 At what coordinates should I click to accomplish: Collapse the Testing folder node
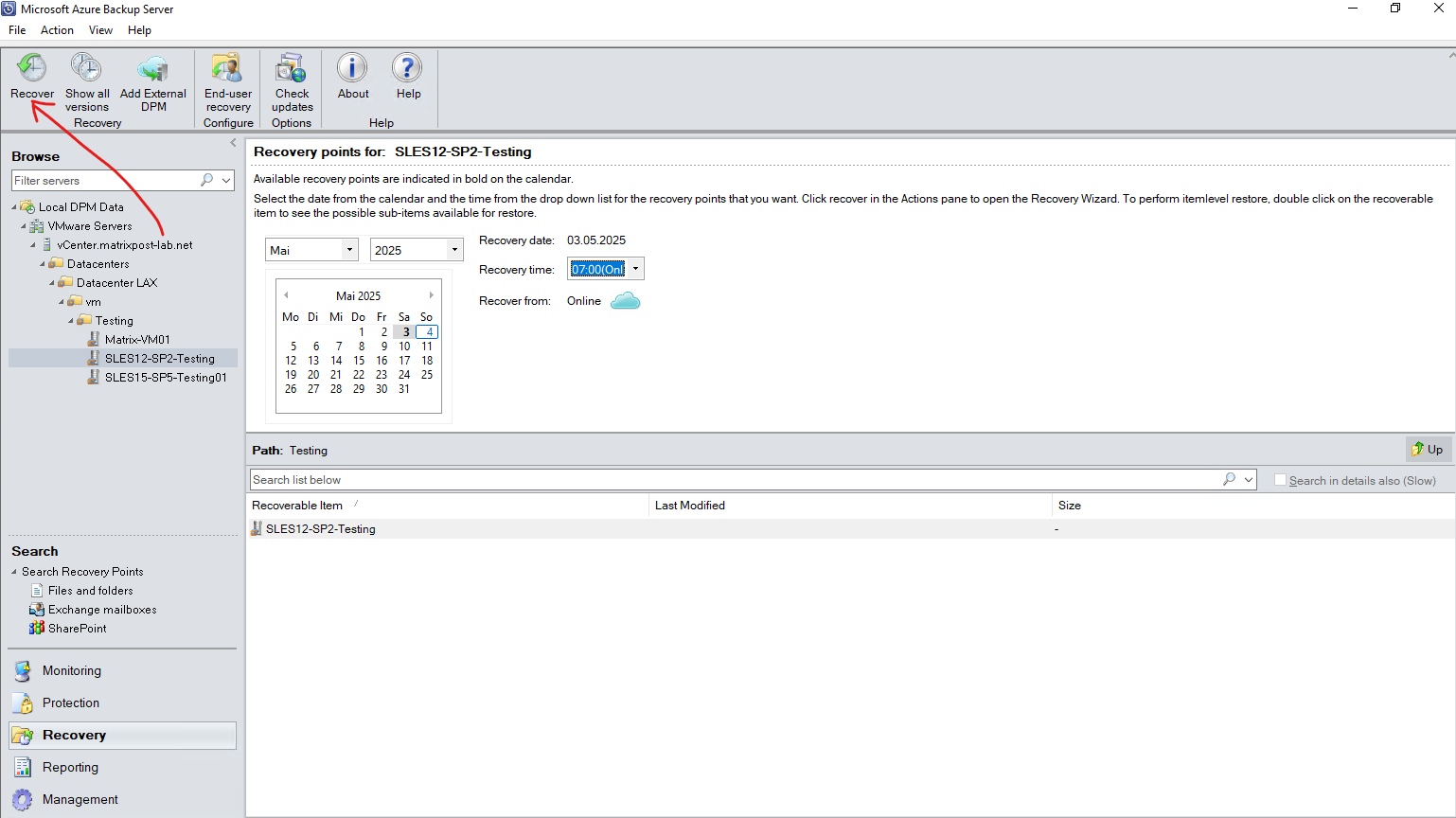click(x=71, y=321)
